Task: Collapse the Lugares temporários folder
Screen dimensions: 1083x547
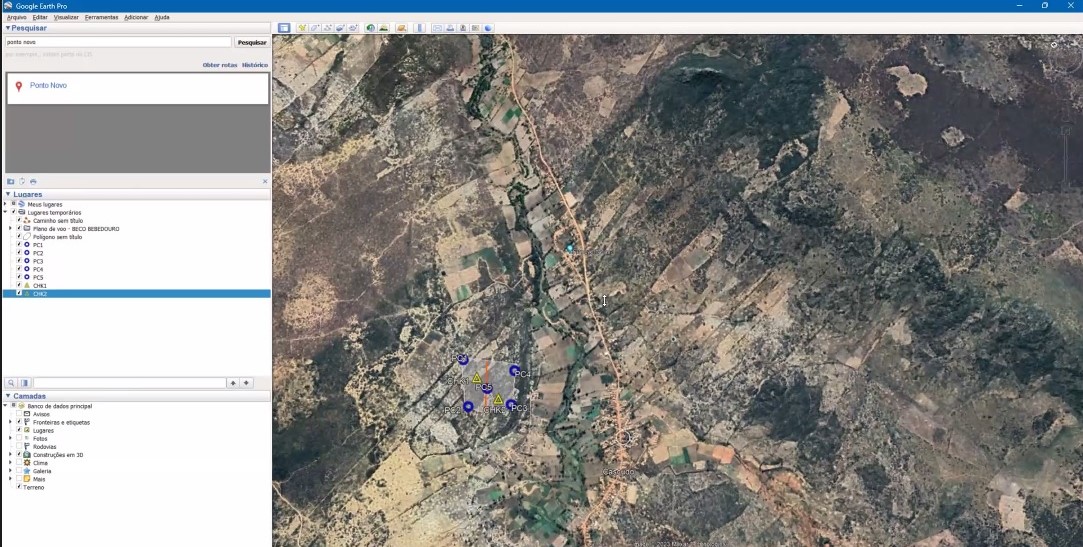Action: pyautogui.click(x=6, y=212)
